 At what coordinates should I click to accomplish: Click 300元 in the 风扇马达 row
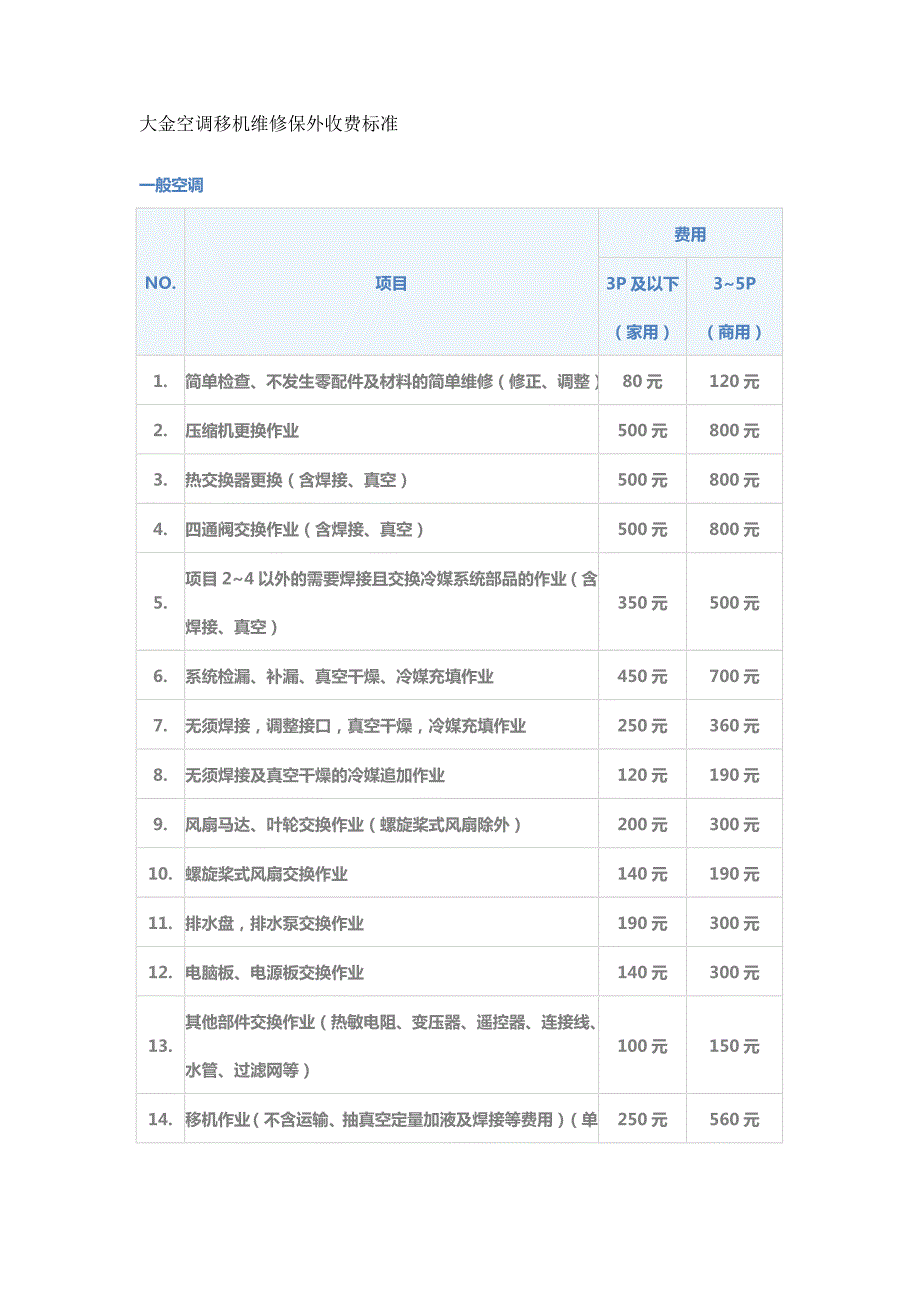pyautogui.click(x=734, y=825)
